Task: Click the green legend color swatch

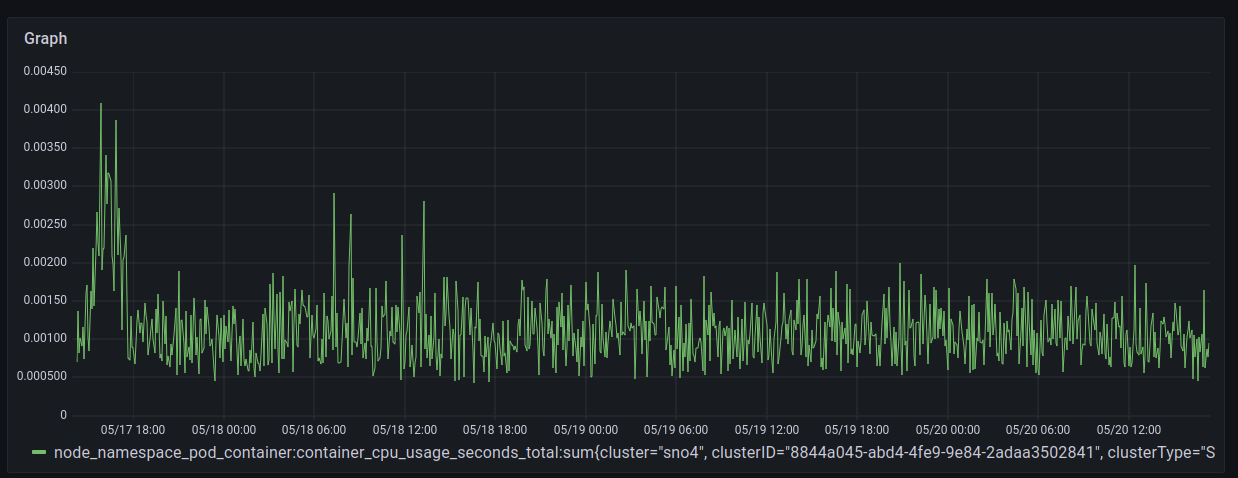Action: coord(39,453)
